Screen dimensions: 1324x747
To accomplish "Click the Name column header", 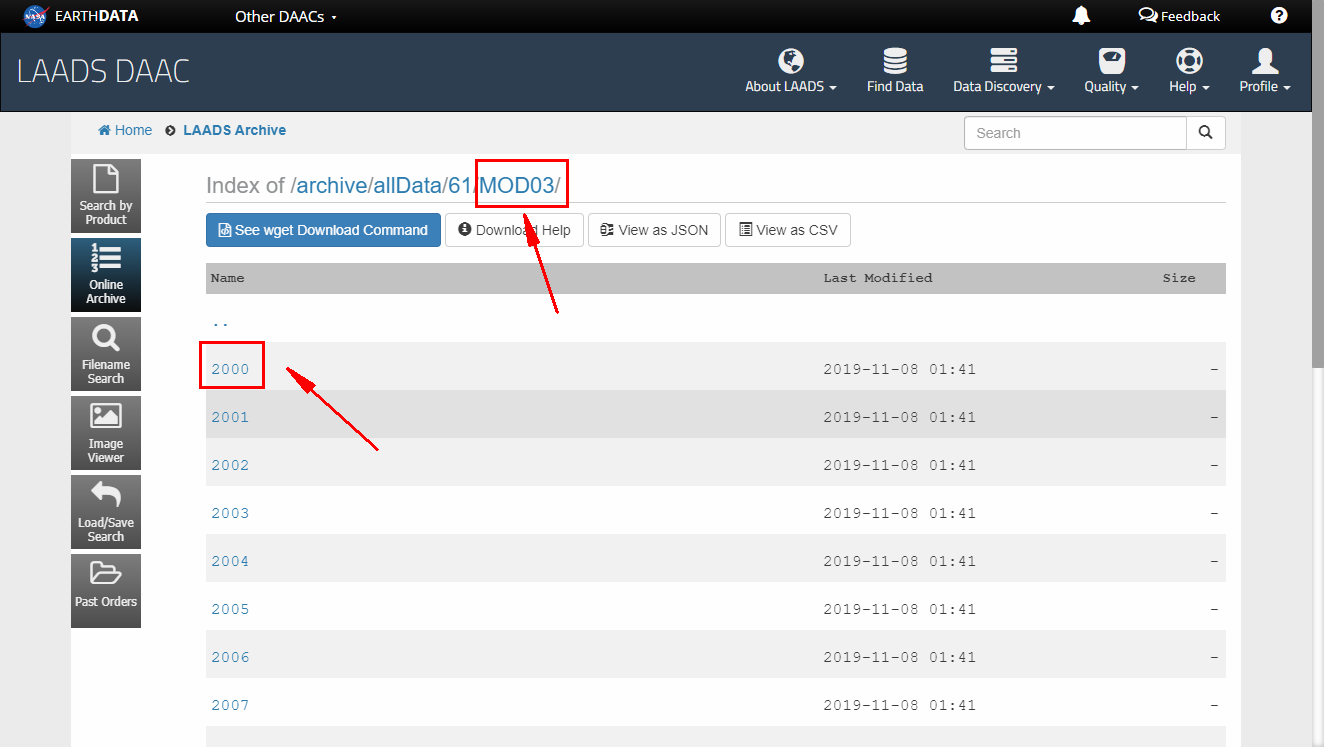I will coord(228,278).
